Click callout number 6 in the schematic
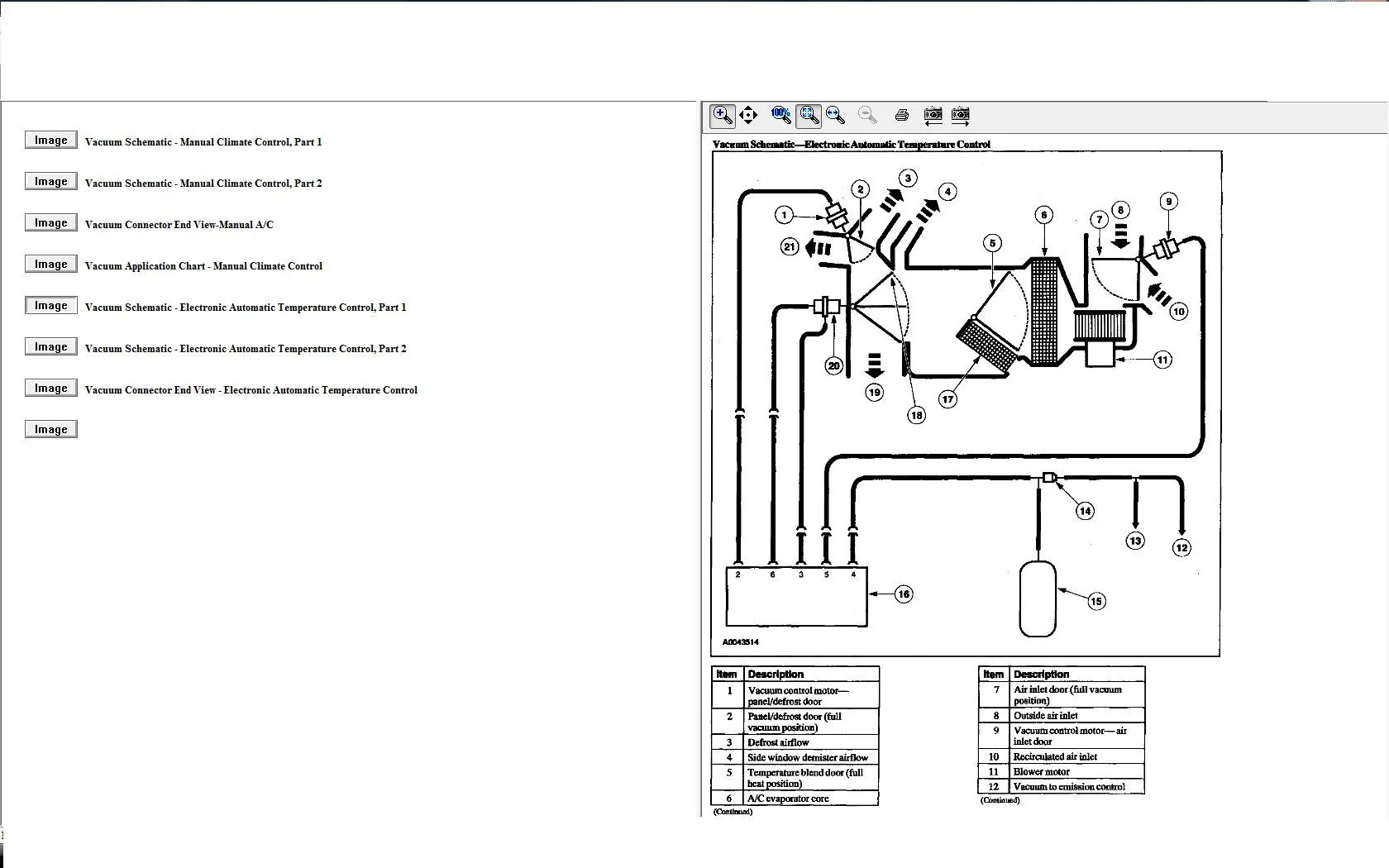 (1044, 215)
